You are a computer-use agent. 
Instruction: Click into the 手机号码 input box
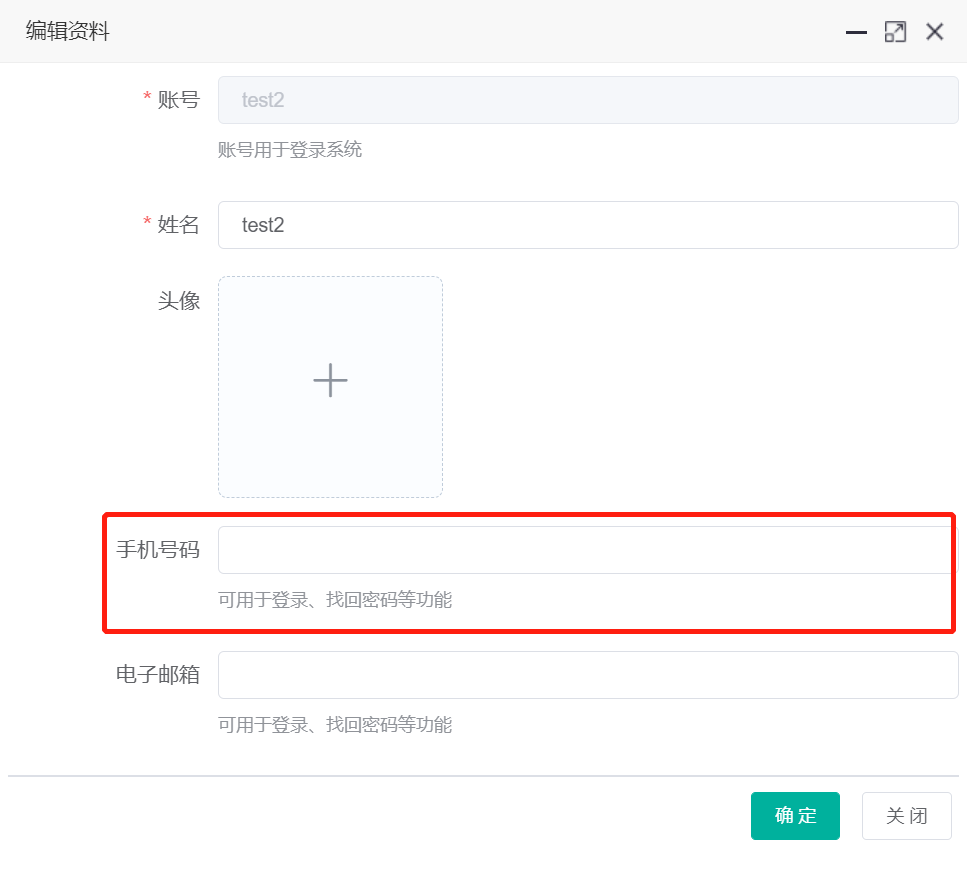(588, 550)
